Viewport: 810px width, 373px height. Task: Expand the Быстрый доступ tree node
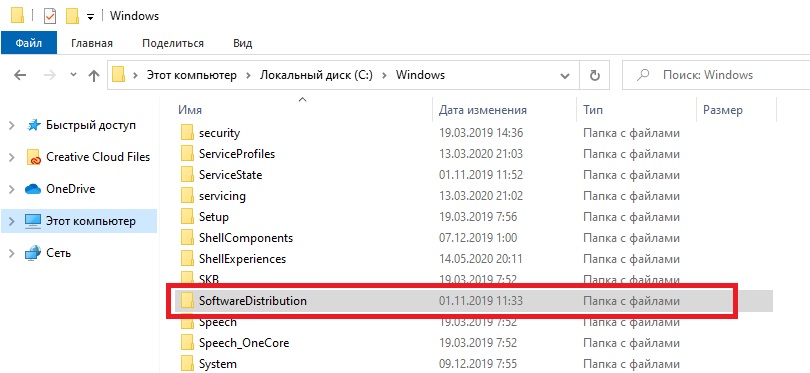[x=12, y=125]
